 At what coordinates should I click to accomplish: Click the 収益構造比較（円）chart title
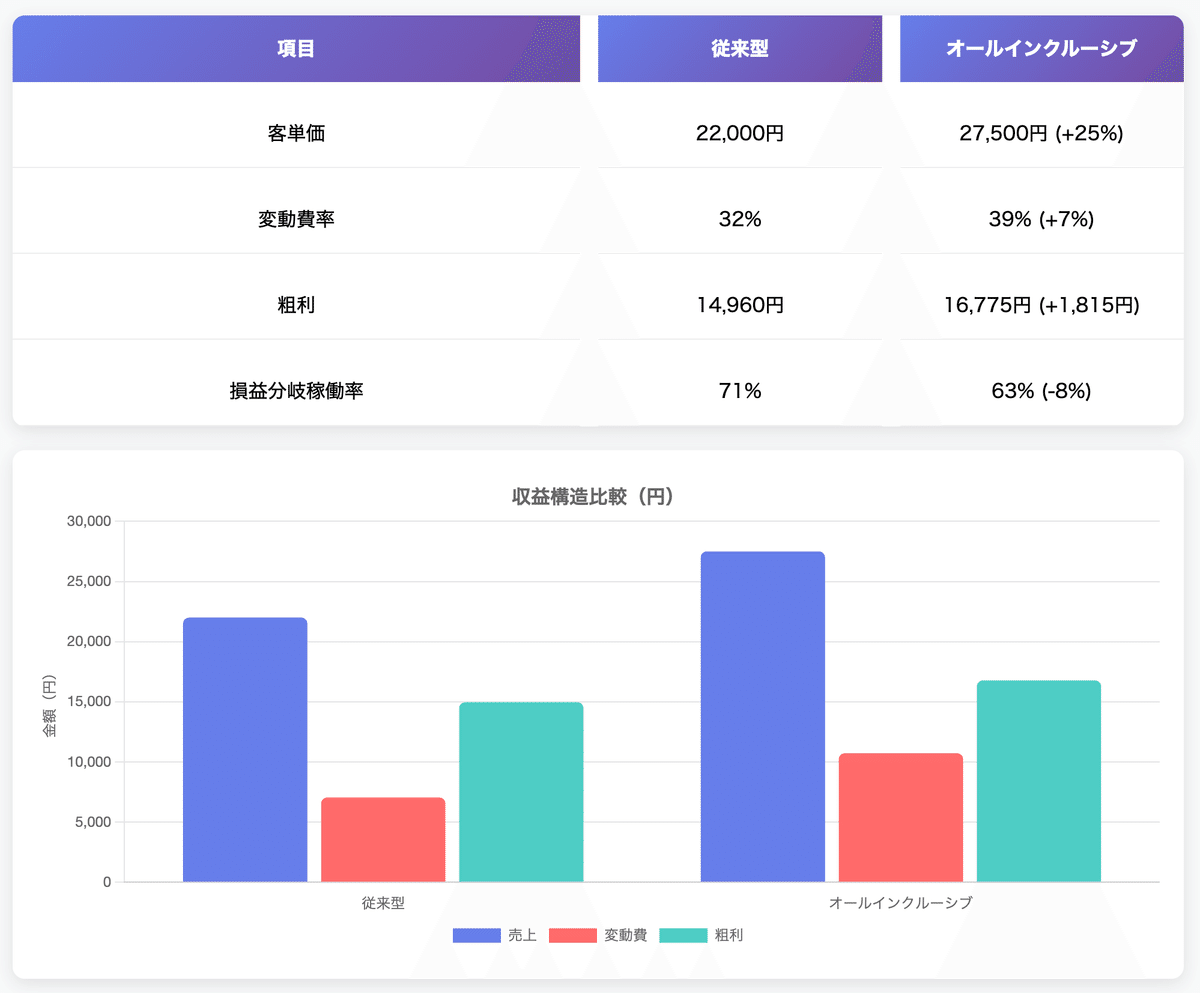[x=592, y=496]
